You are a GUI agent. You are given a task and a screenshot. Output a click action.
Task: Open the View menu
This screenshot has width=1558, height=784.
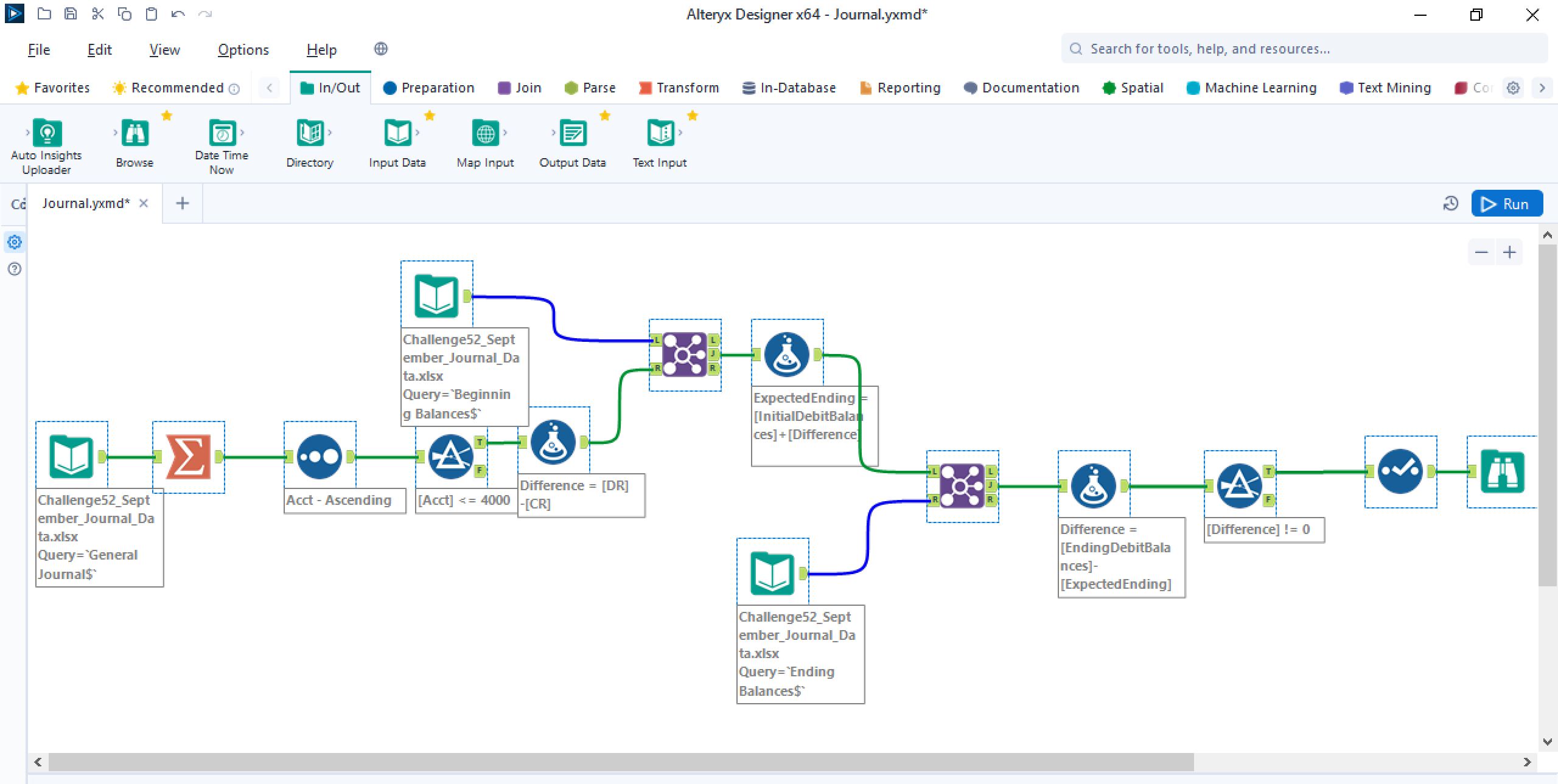point(164,50)
